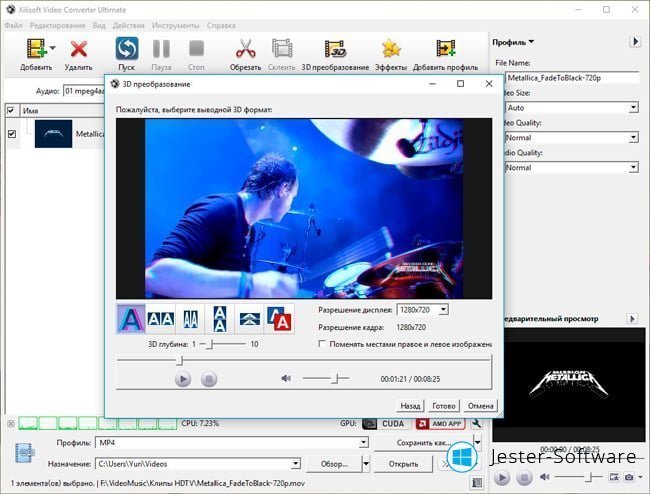
Task: Play the preview in the main window
Action: click(502, 477)
